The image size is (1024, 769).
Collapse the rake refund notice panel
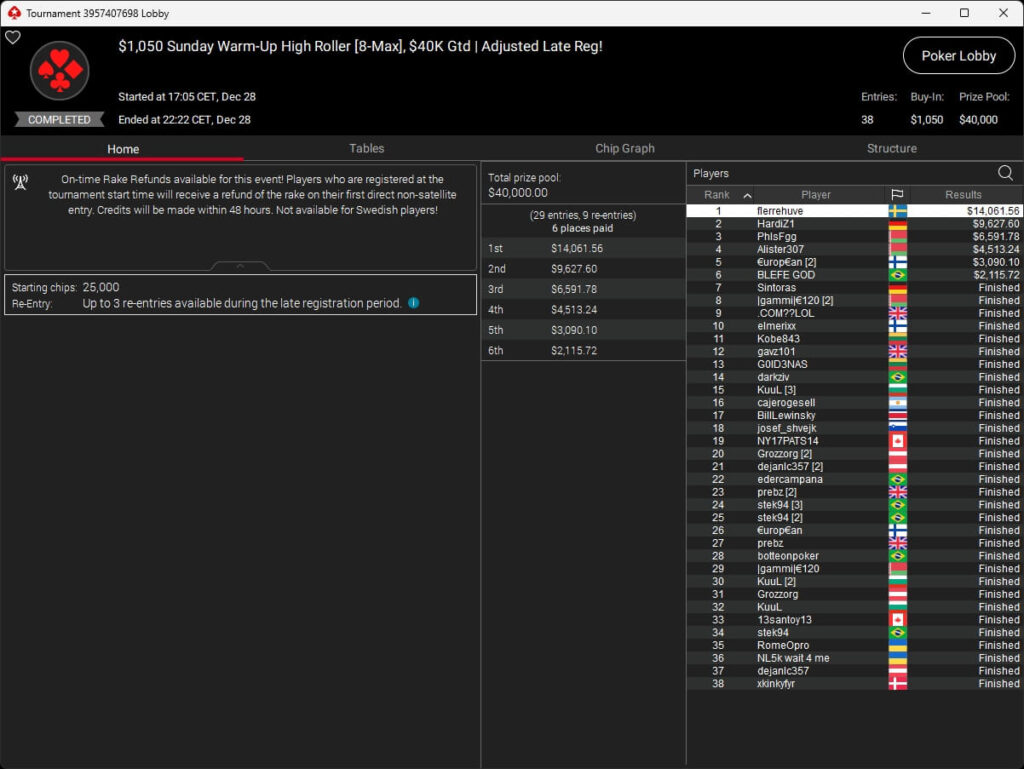[239, 267]
